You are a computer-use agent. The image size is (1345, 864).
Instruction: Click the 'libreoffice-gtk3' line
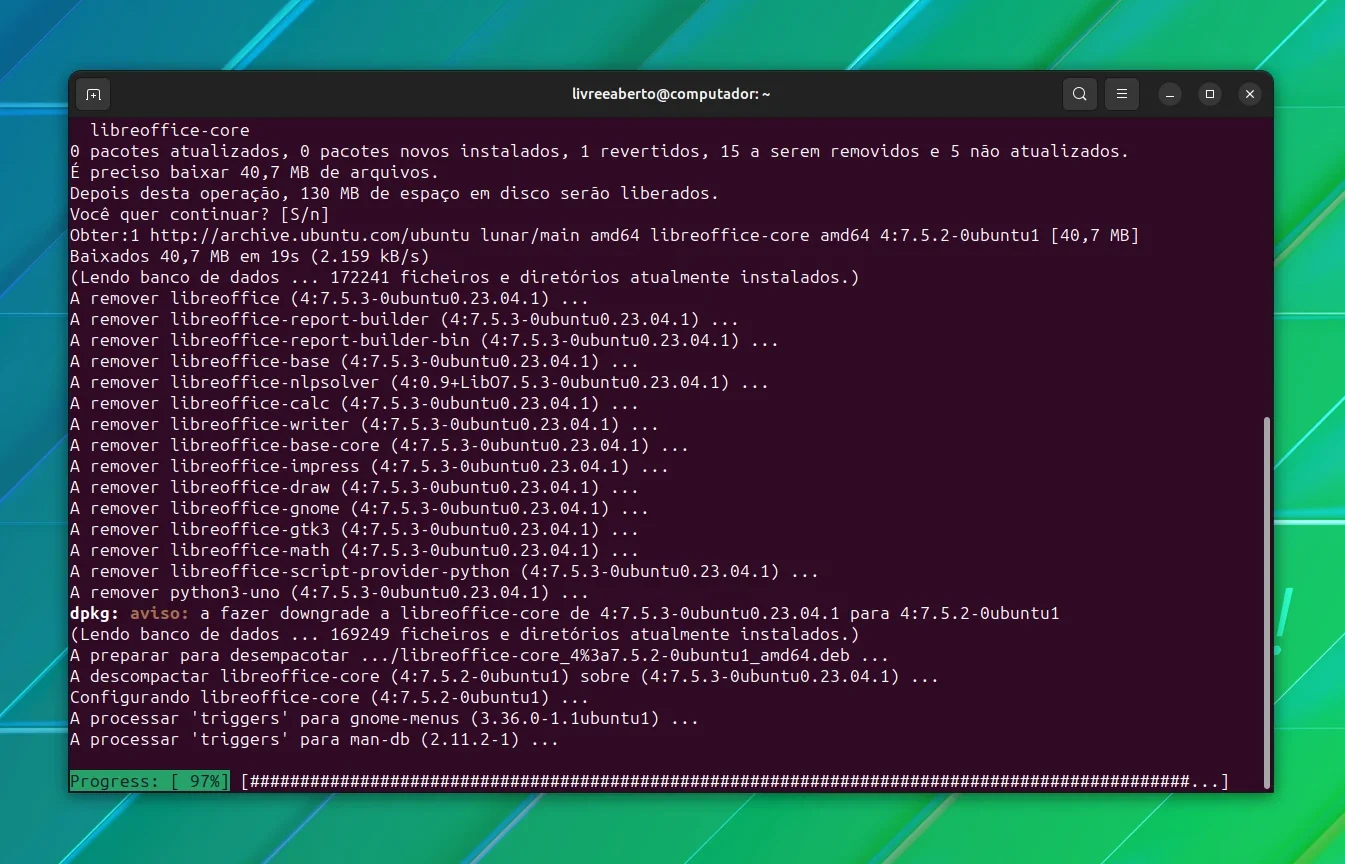click(x=355, y=529)
